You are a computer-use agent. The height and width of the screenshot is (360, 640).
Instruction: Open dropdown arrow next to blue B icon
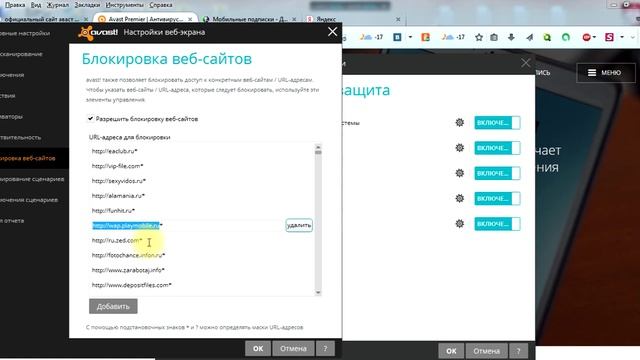(410, 37)
